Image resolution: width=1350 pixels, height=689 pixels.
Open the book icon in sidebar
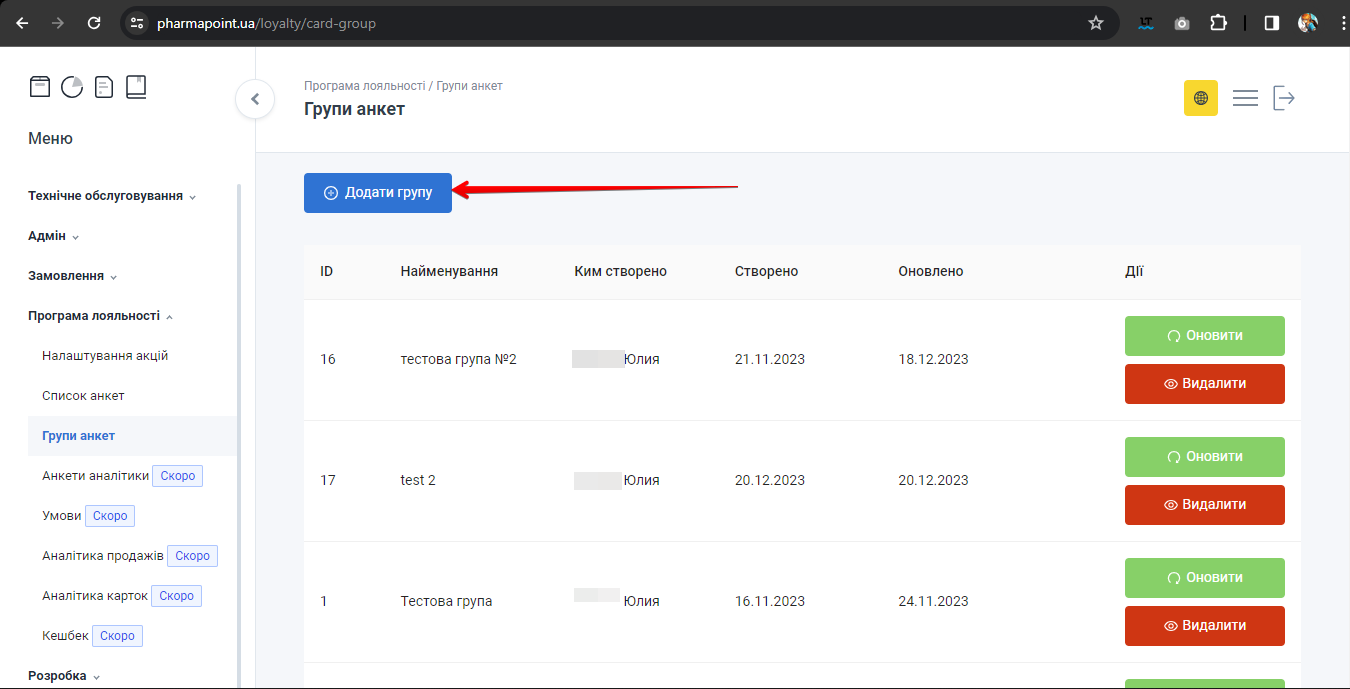coord(136,87)
